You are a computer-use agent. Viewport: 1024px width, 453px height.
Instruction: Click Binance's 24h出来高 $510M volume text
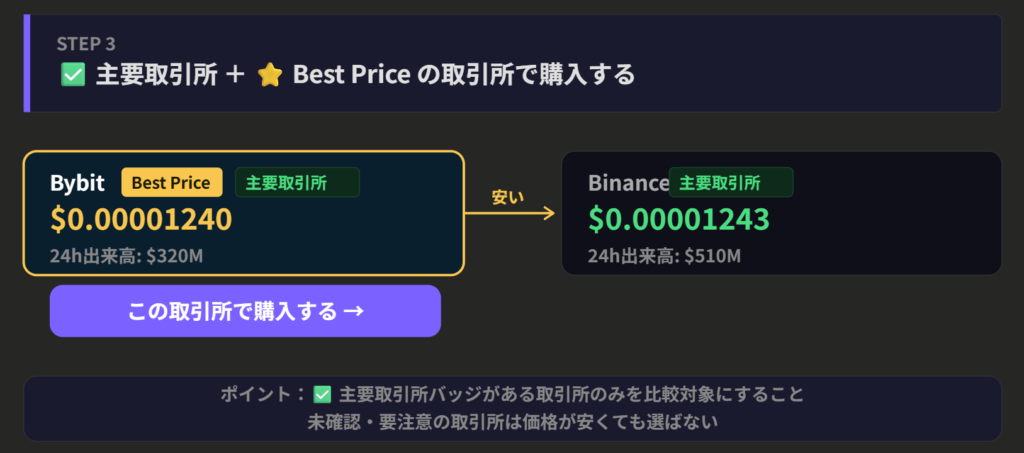(x=664, y=256)
